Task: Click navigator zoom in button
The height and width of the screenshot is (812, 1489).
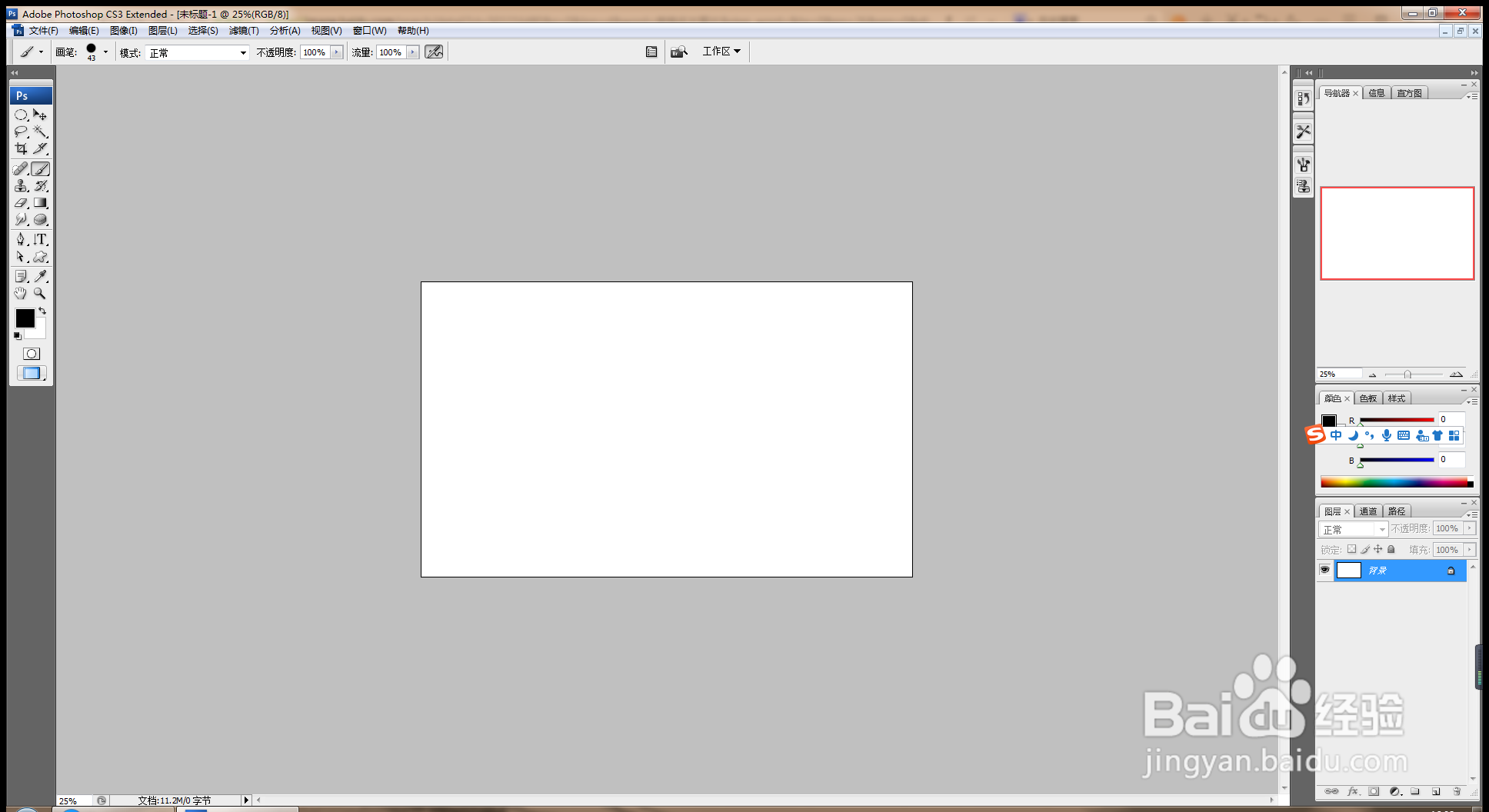Action: pyautogui.click(x=1456, y=374)
